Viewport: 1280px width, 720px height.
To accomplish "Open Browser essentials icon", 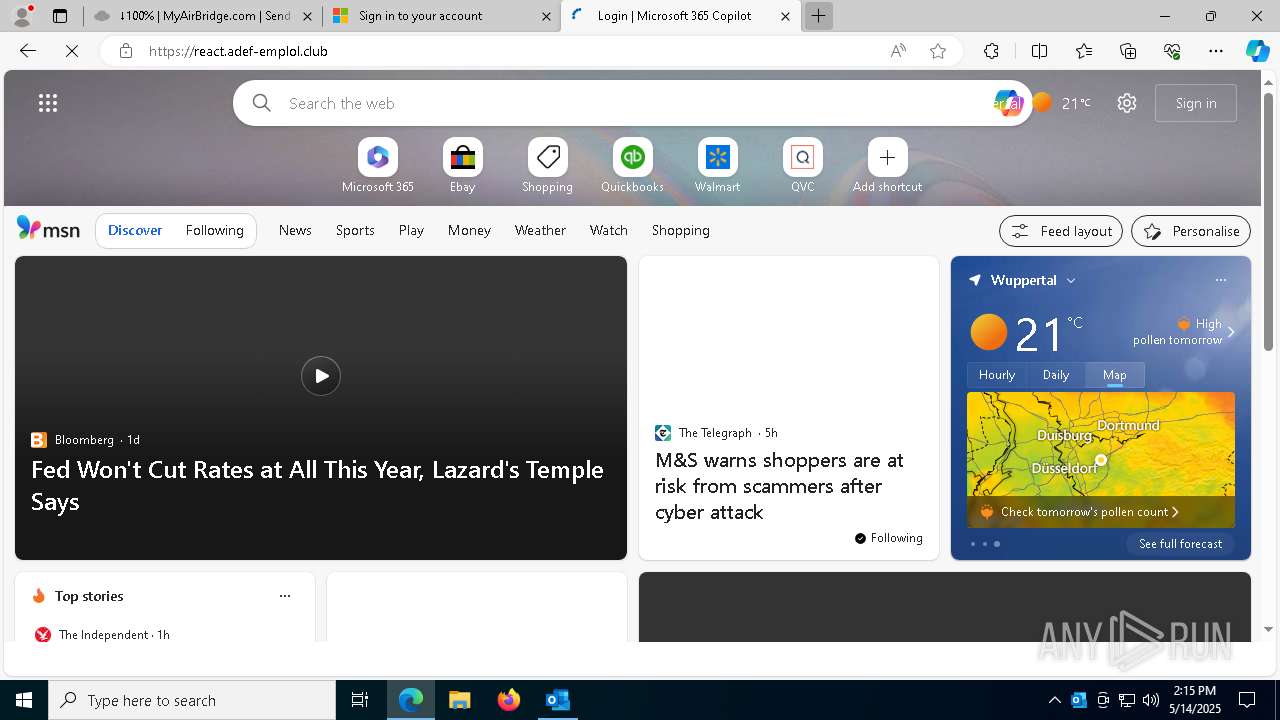I will [1172, 51].
